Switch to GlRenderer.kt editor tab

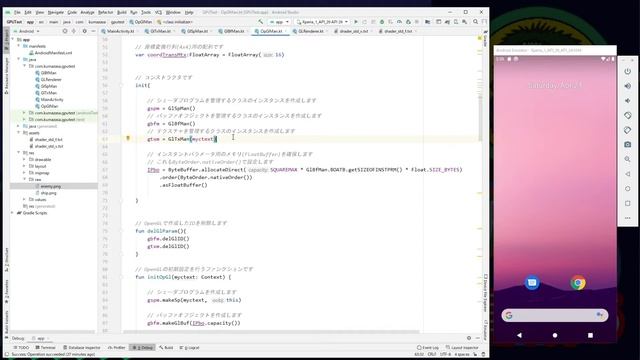(x=310, y=31)
